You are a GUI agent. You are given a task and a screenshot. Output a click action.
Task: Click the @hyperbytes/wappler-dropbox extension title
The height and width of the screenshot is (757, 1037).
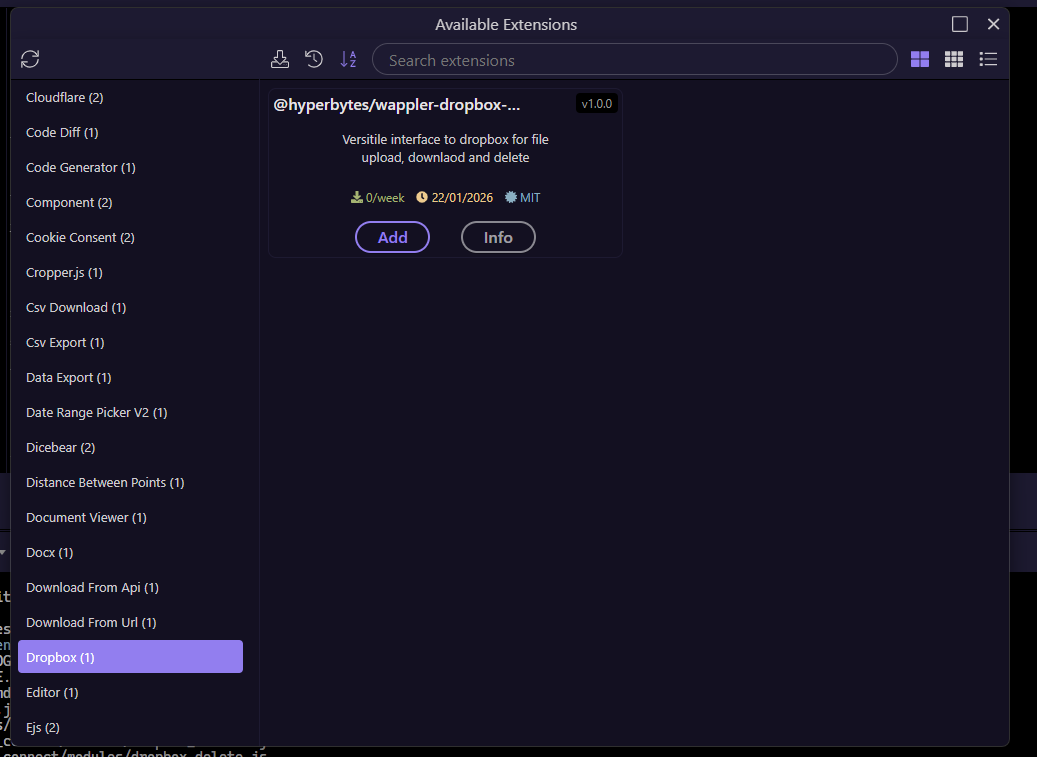click(x=397, y=105)
